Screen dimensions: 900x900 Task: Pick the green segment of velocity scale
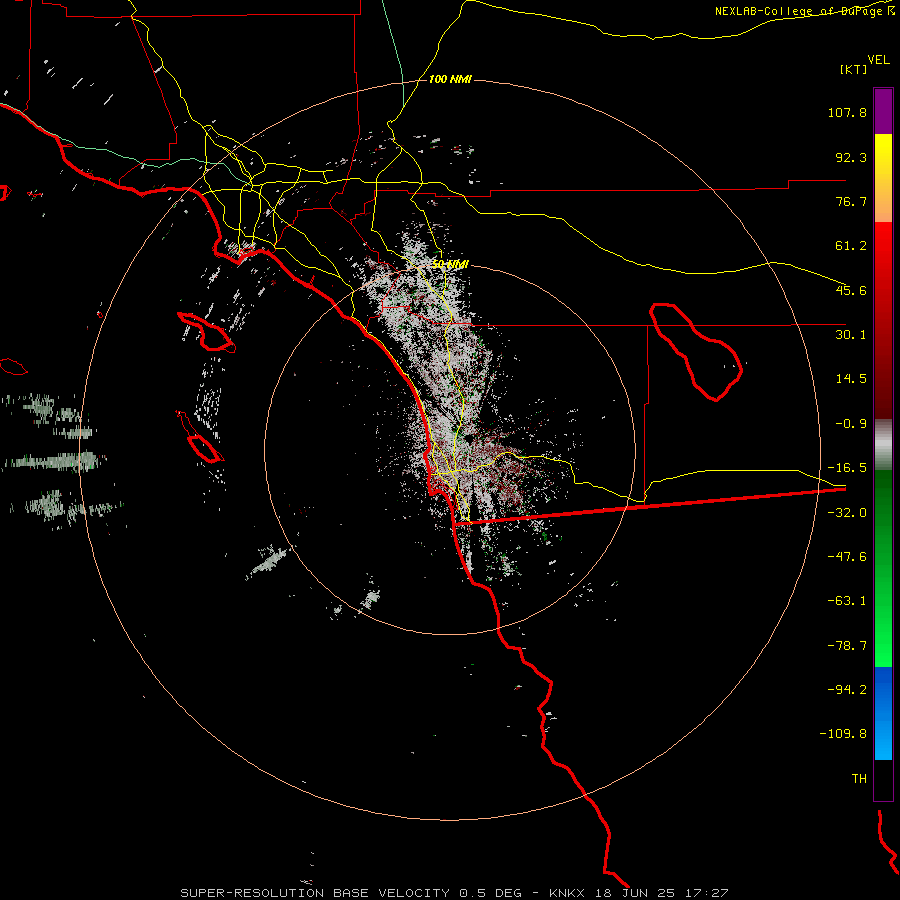pyautogui.click(x=883, y=568)
